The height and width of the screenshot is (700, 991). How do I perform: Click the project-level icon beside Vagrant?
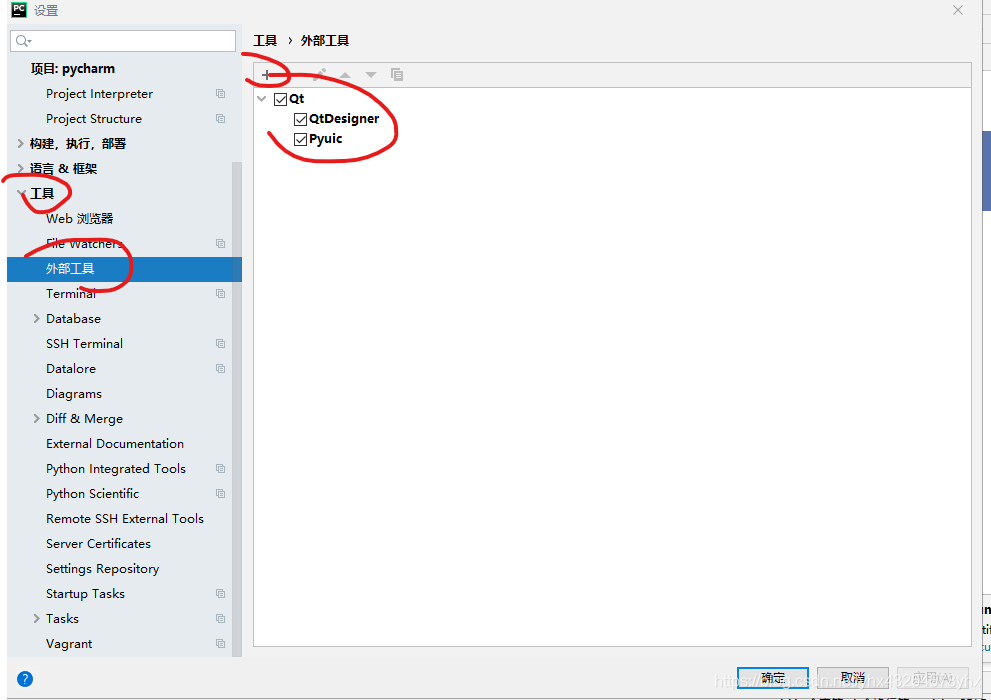click(221, 644)
